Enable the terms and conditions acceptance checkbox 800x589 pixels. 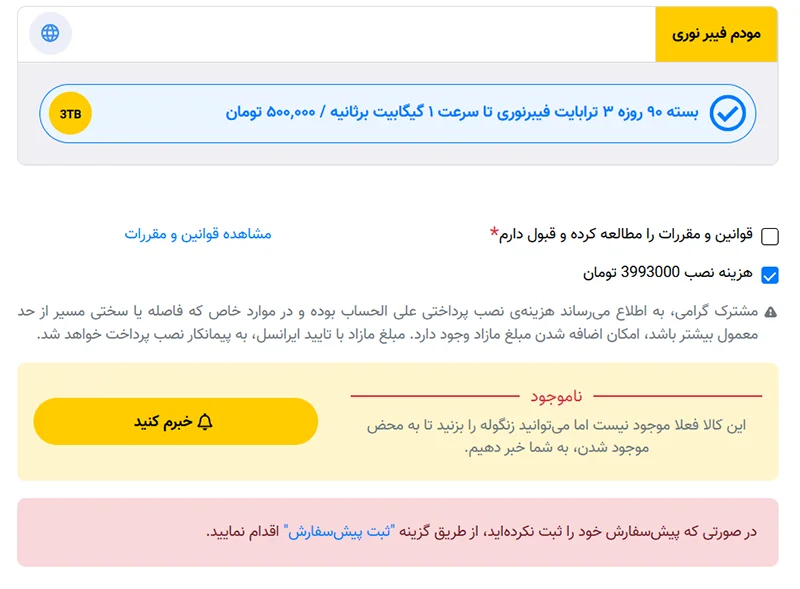769,236
